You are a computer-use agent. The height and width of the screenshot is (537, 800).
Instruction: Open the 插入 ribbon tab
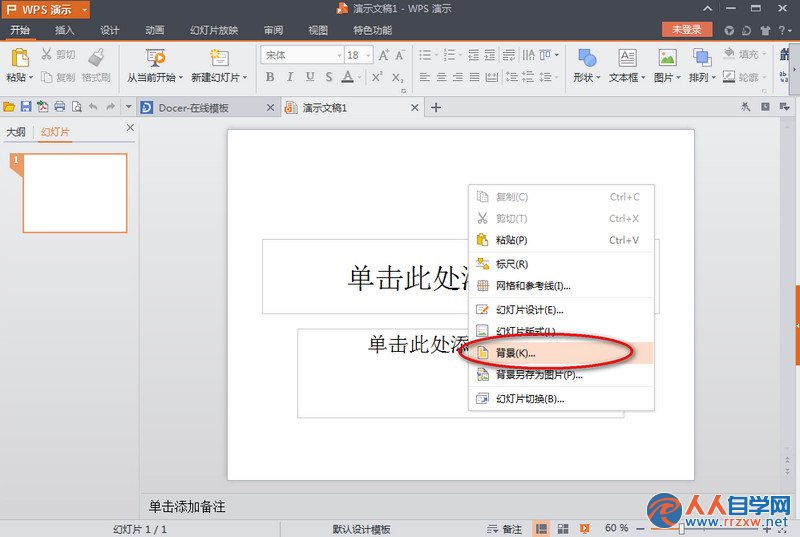click(64, 30)
